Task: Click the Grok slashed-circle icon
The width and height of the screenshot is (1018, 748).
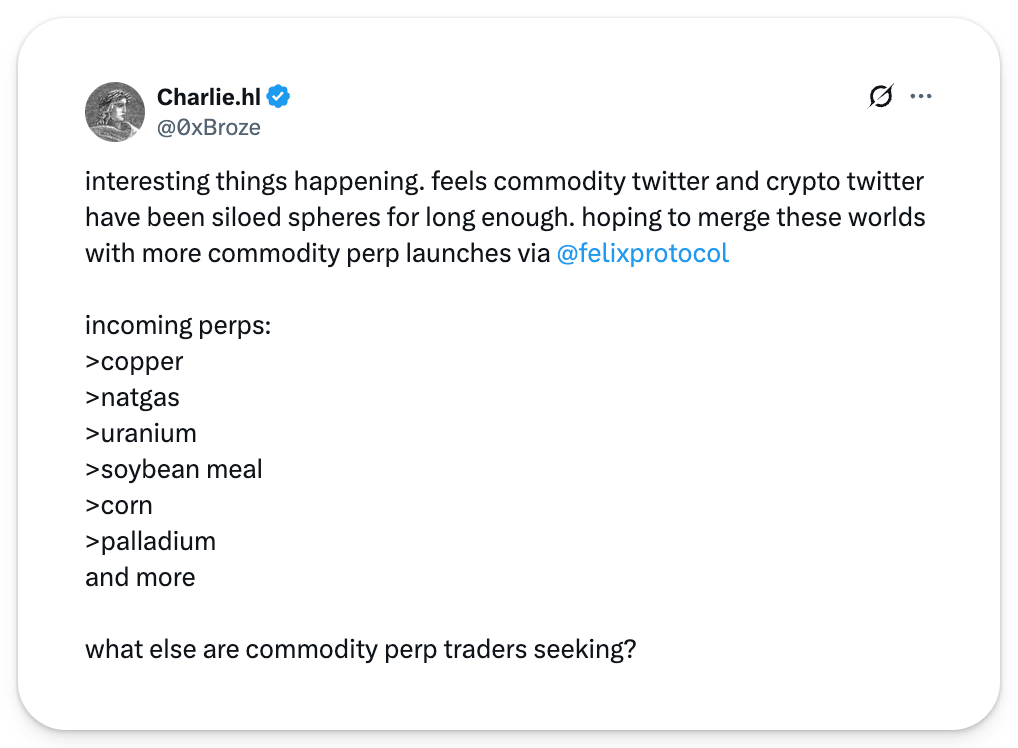Action: pyautogui.click(x=880, y=97)
